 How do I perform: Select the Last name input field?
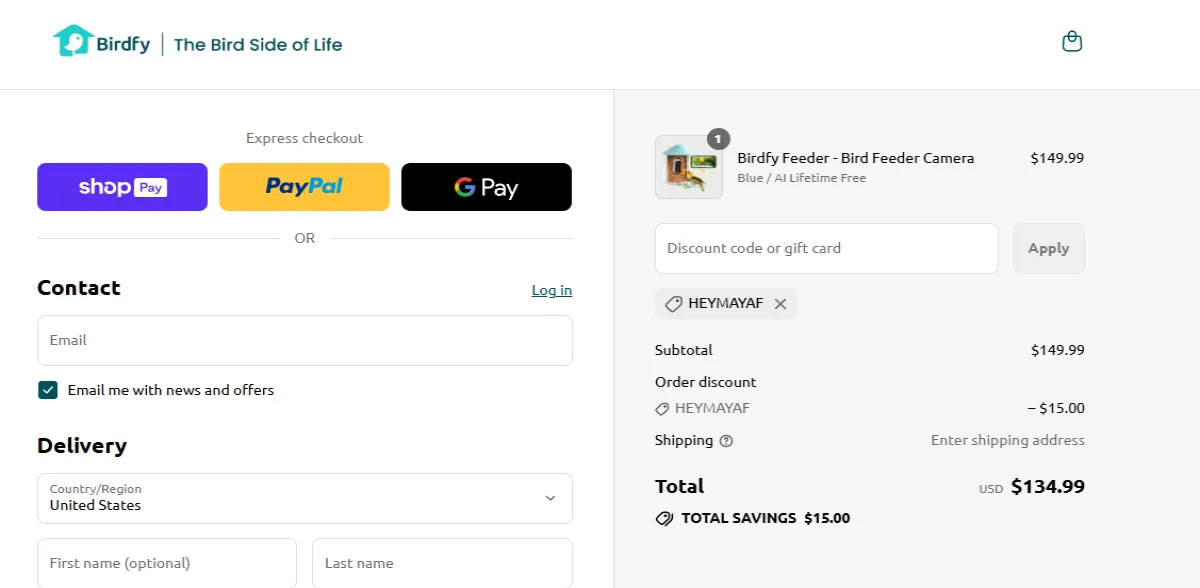442,563
